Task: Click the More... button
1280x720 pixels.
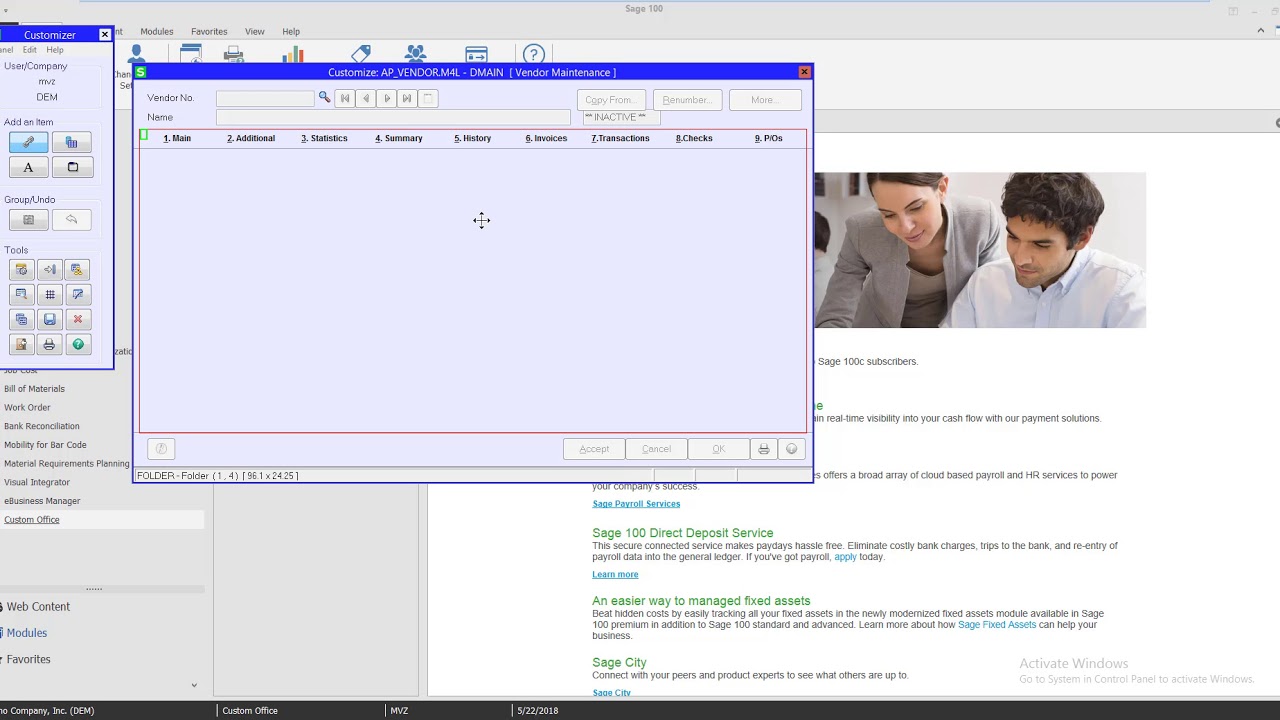Action: coord(764,100)
